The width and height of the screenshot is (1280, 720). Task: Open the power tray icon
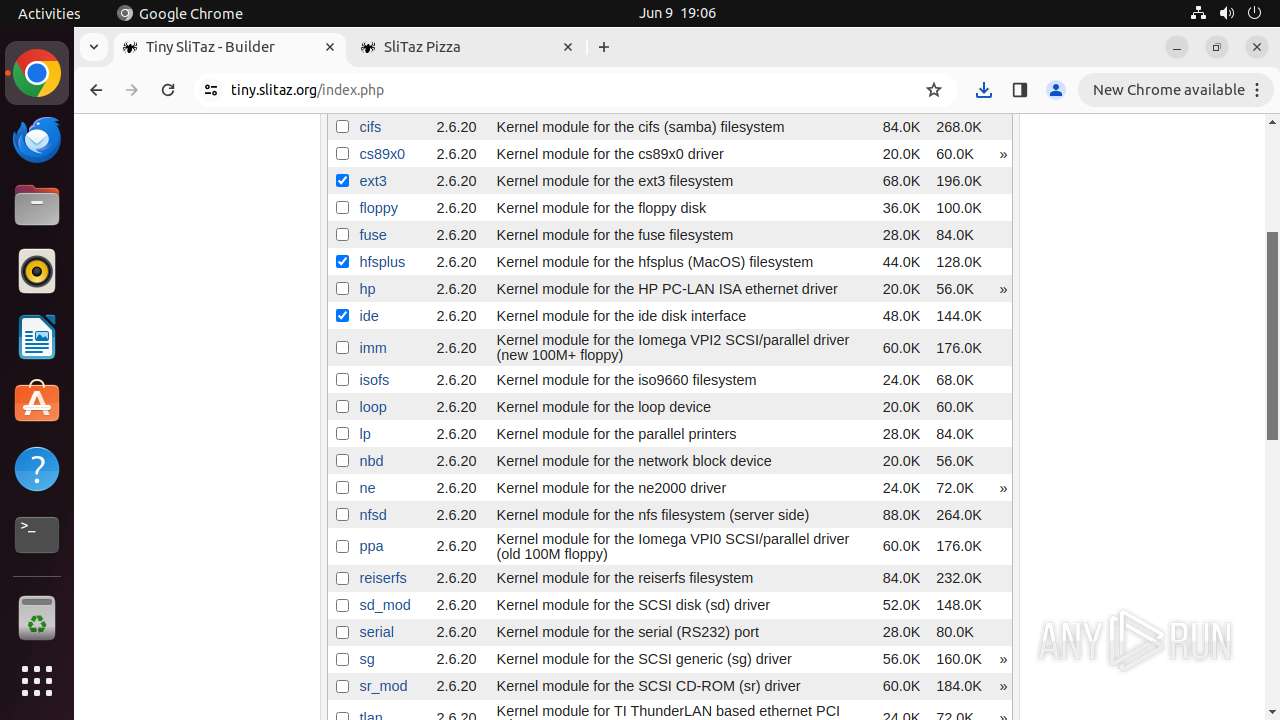point(1255,13)
